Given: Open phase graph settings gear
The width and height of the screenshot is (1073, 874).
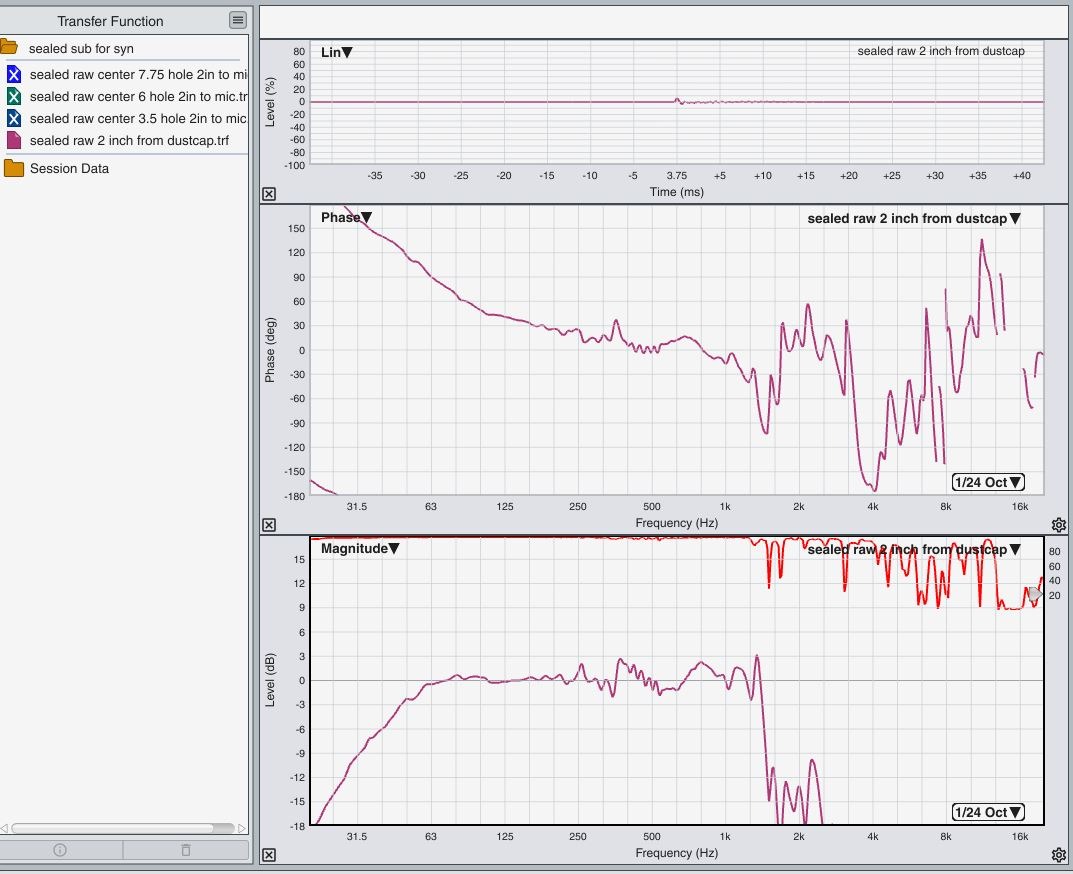Looking at the screenshot, I should (1059, 524).
